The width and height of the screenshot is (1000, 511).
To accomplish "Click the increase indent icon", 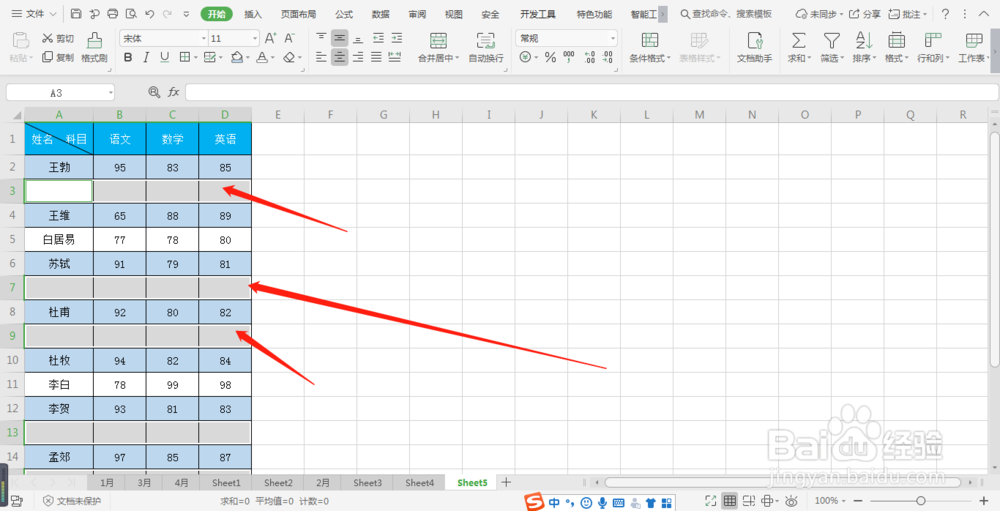I will point(397,38).
